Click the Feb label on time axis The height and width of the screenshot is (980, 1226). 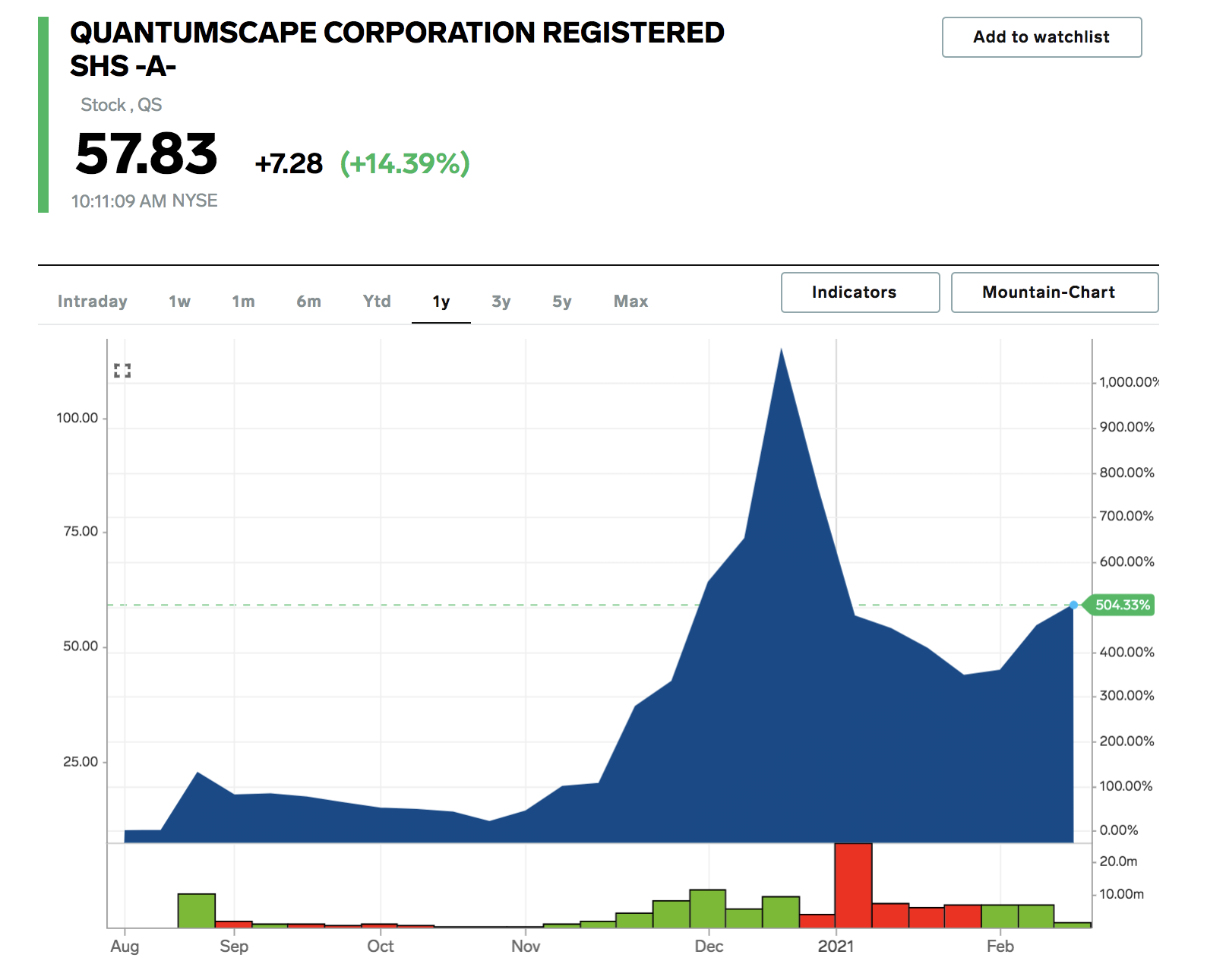(1000, 947)
